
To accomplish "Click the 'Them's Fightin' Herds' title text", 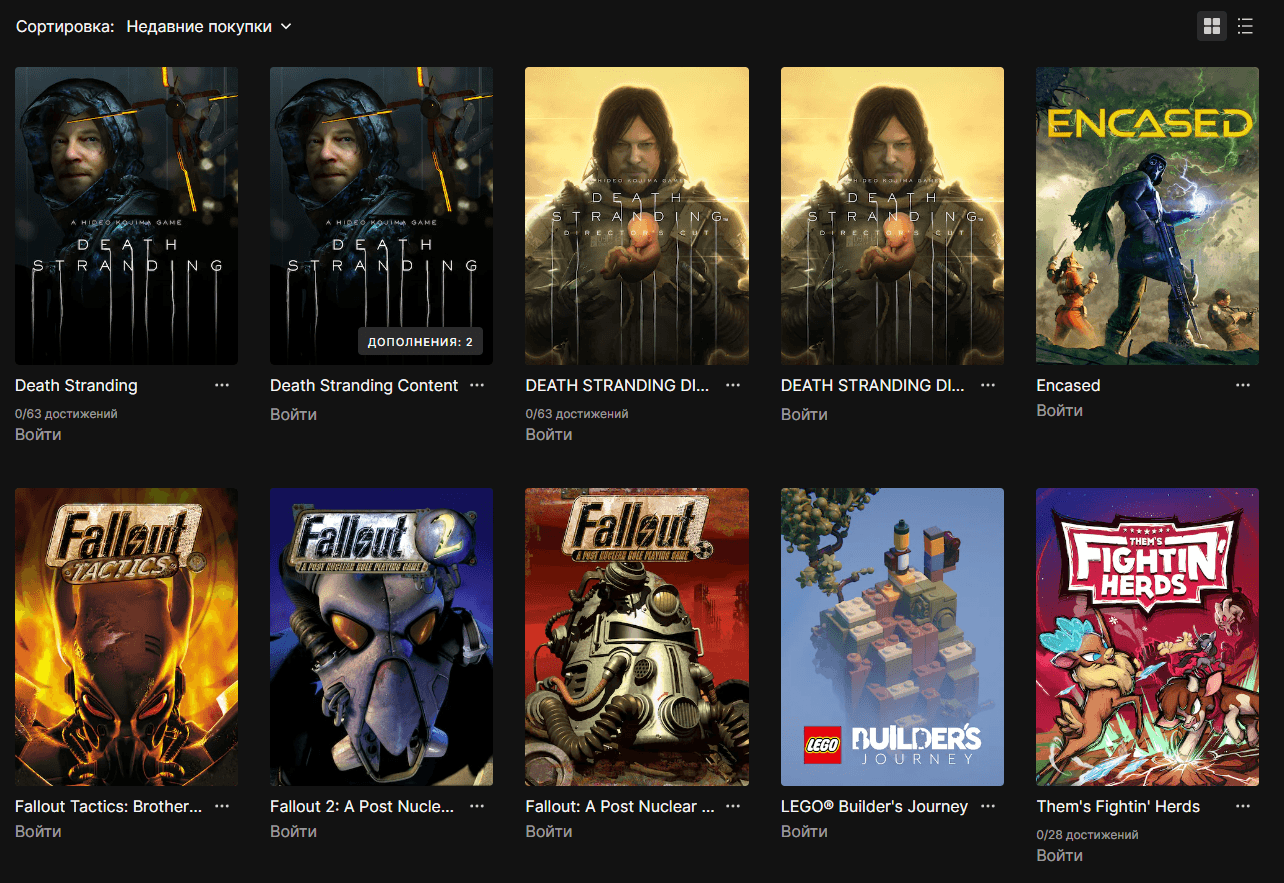I will [1118, 807].
